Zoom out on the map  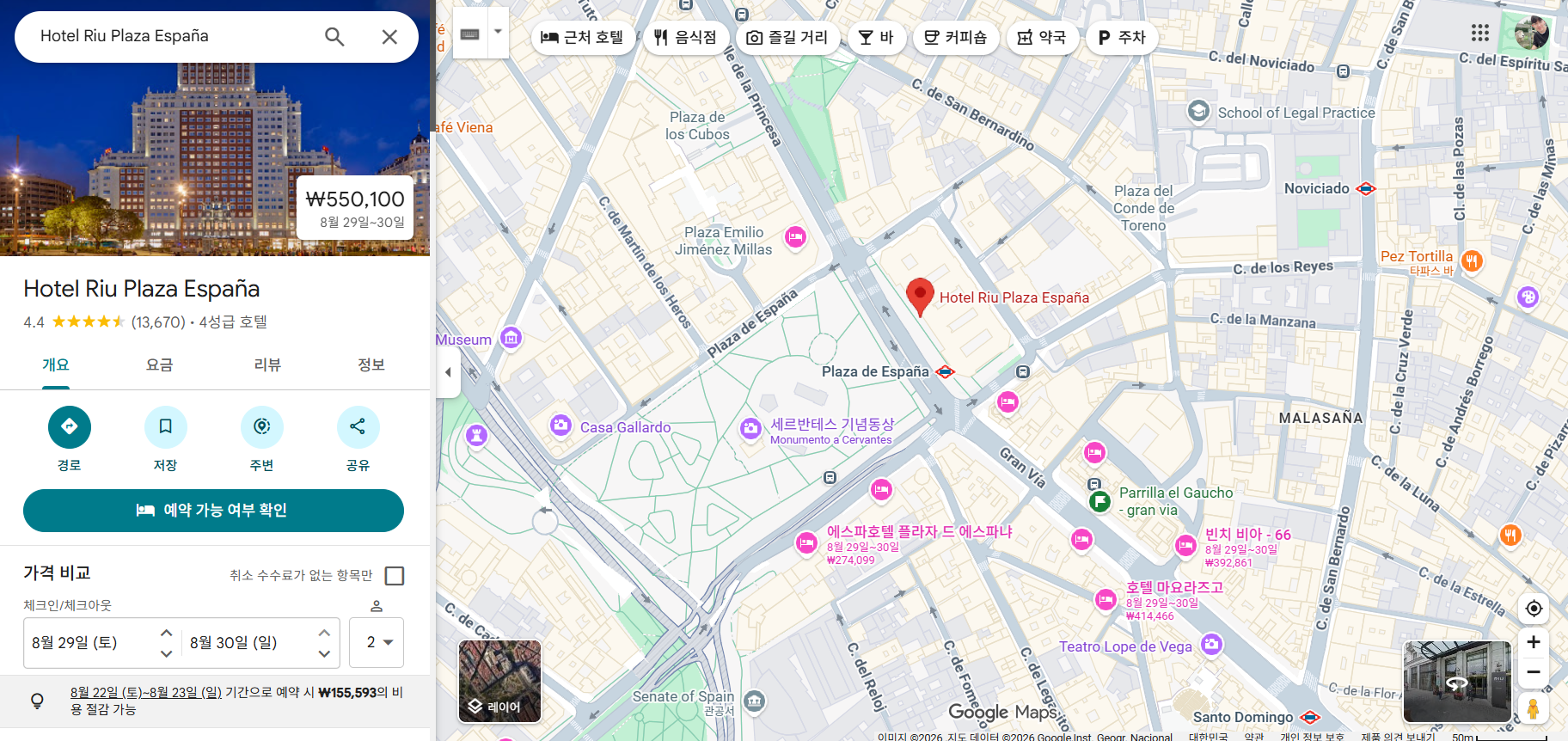1534,672
